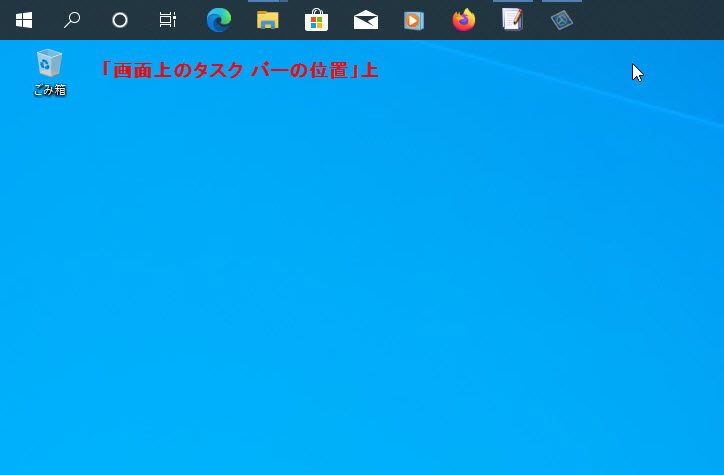Screen dimensions: 724x475
Task: Open the Windows Start menu
Action: pyautogui.click(x=24, y=20)
